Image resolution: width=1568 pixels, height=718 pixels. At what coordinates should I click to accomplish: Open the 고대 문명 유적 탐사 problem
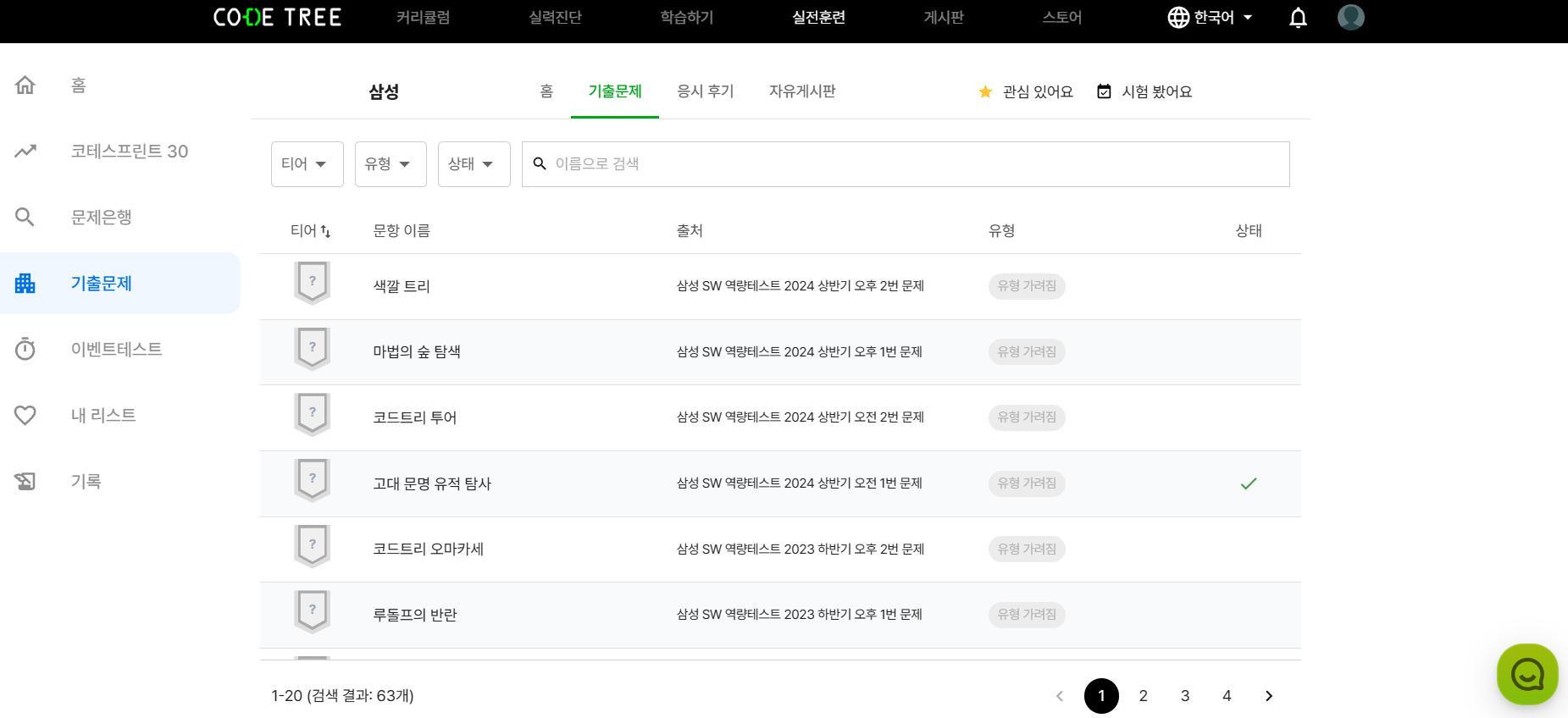click(x=432, y=483)
